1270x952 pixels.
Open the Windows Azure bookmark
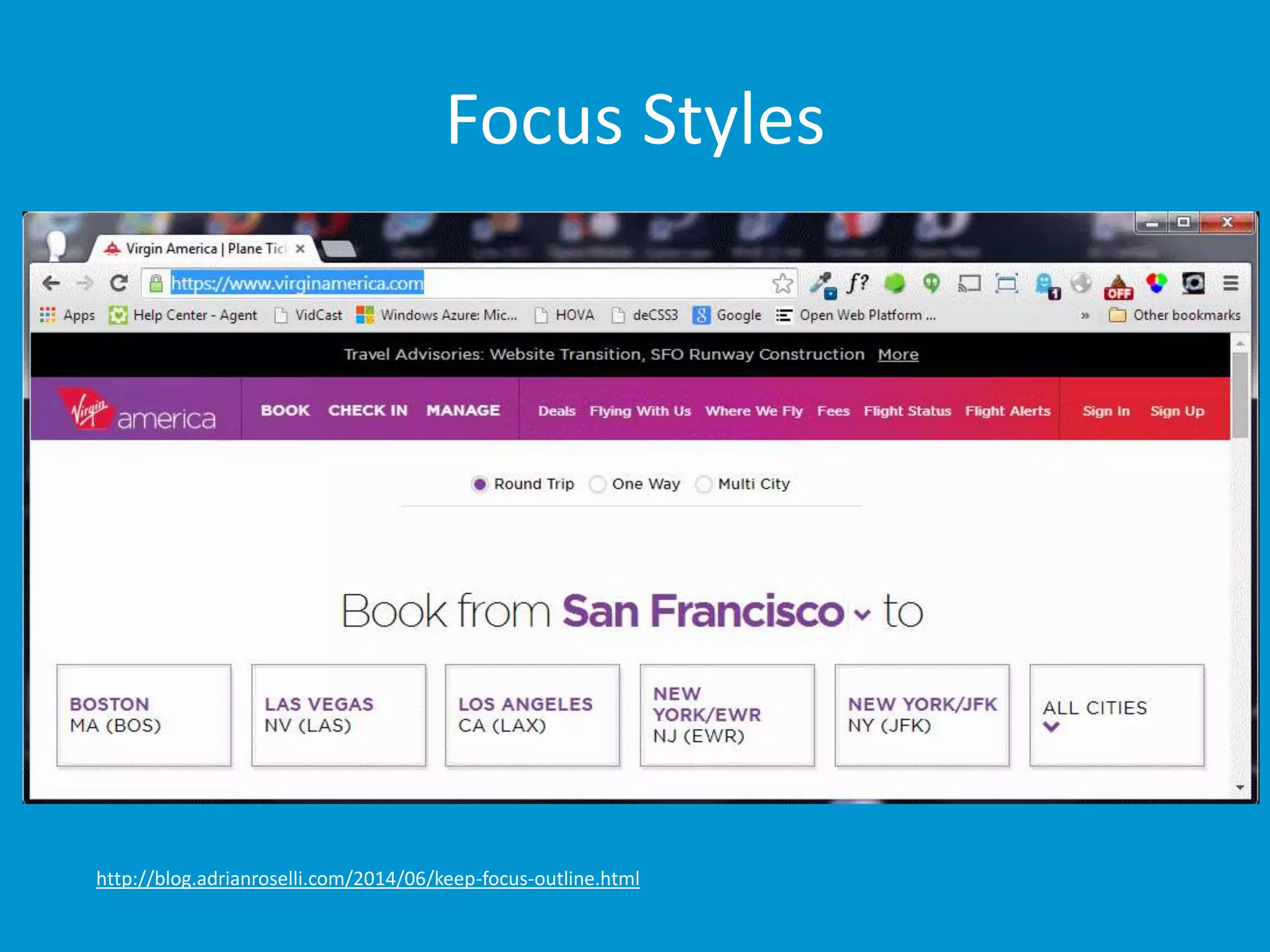click(436, 315)
